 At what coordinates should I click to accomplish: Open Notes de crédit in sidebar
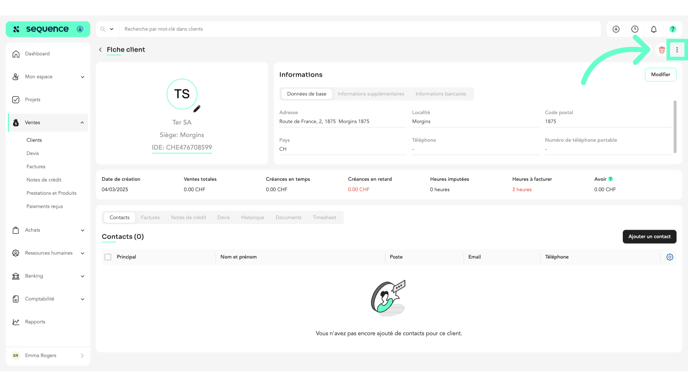(43, 180)
